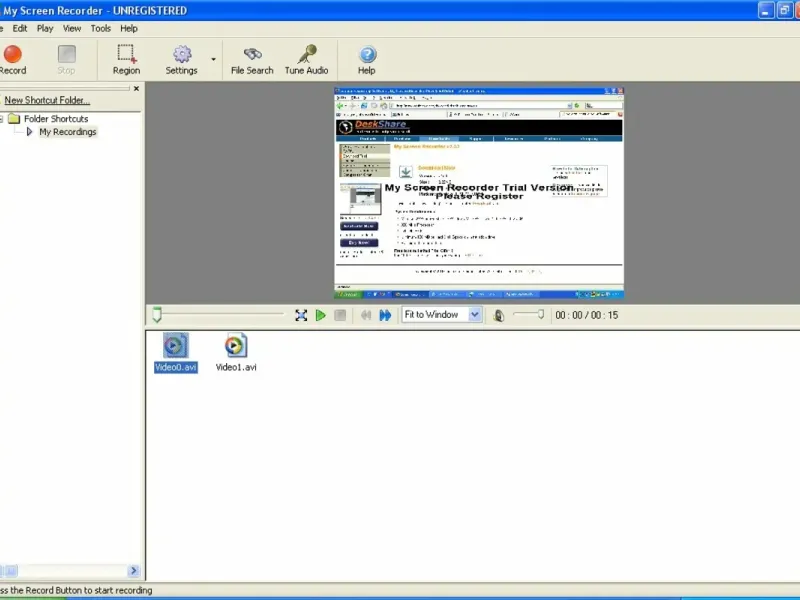Select the Region capture tool

click(x=126, y=60)
